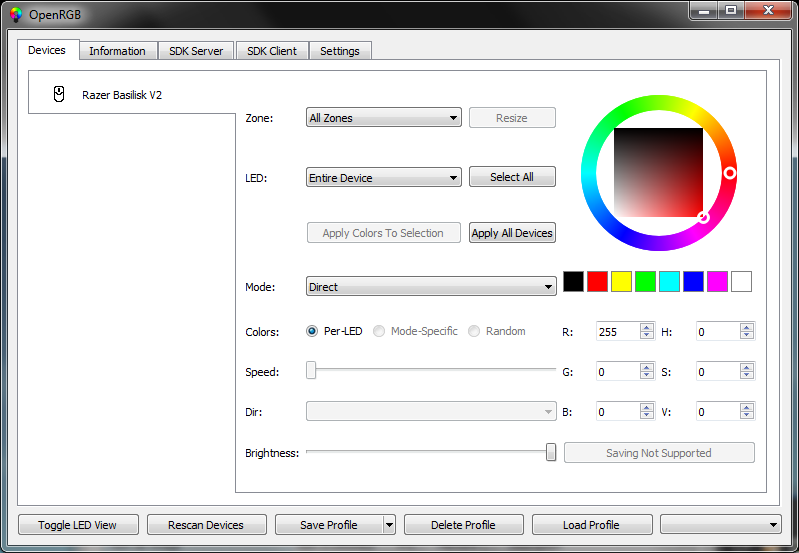Screen dimensions: 799x553
Task: Click the S value input field
Action: click(x=717, y=372)
